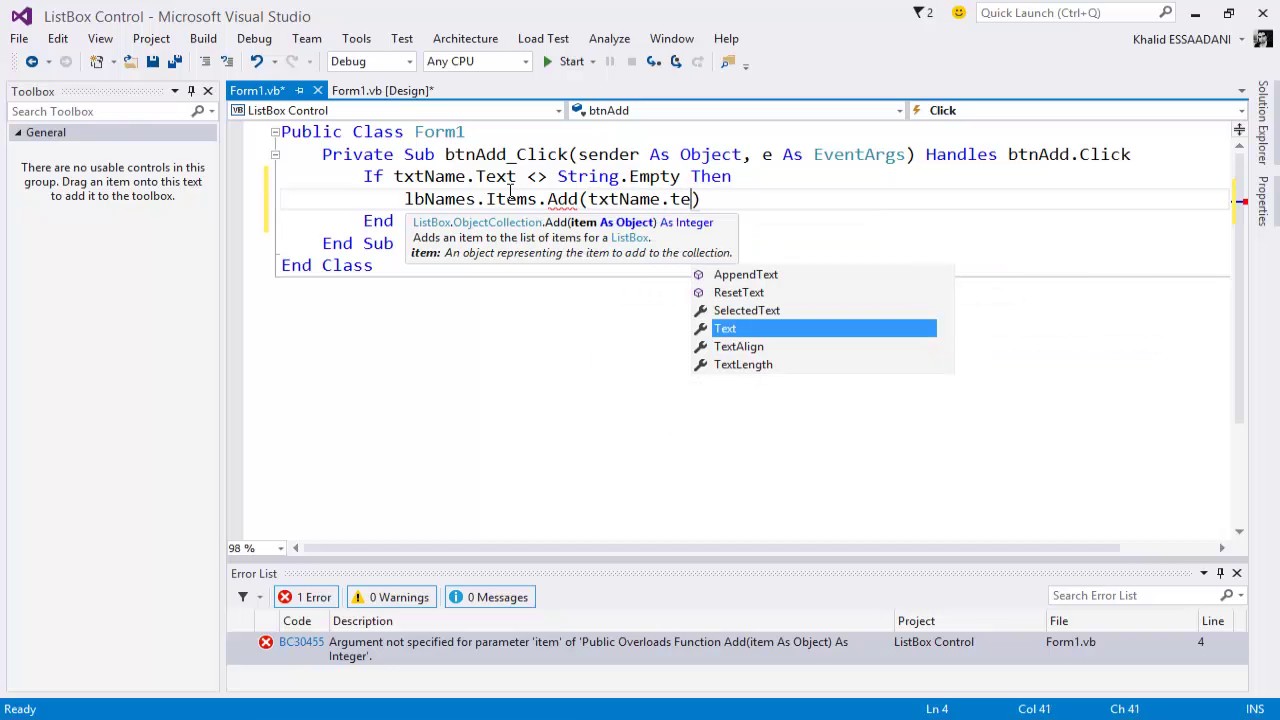Close the Error List panel
This screenshot has height=720, width=1280.
click(x=1237, y=573)
